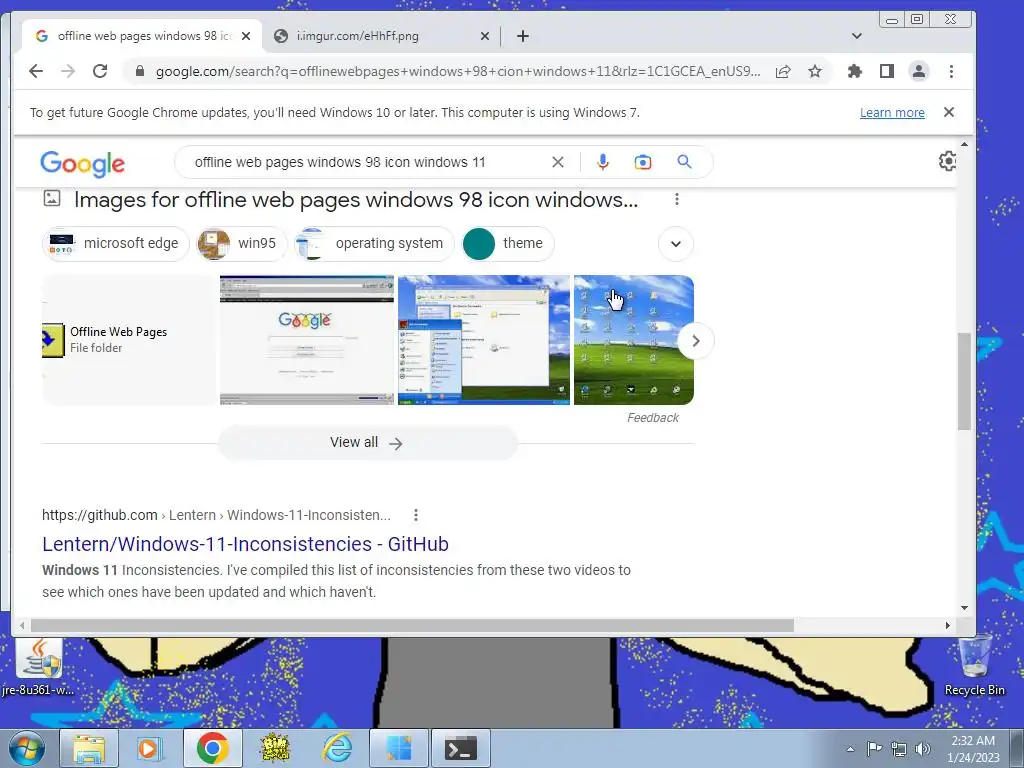
Task: Open the Chrome three-dot menu
Action: click(x=952, y=71)
